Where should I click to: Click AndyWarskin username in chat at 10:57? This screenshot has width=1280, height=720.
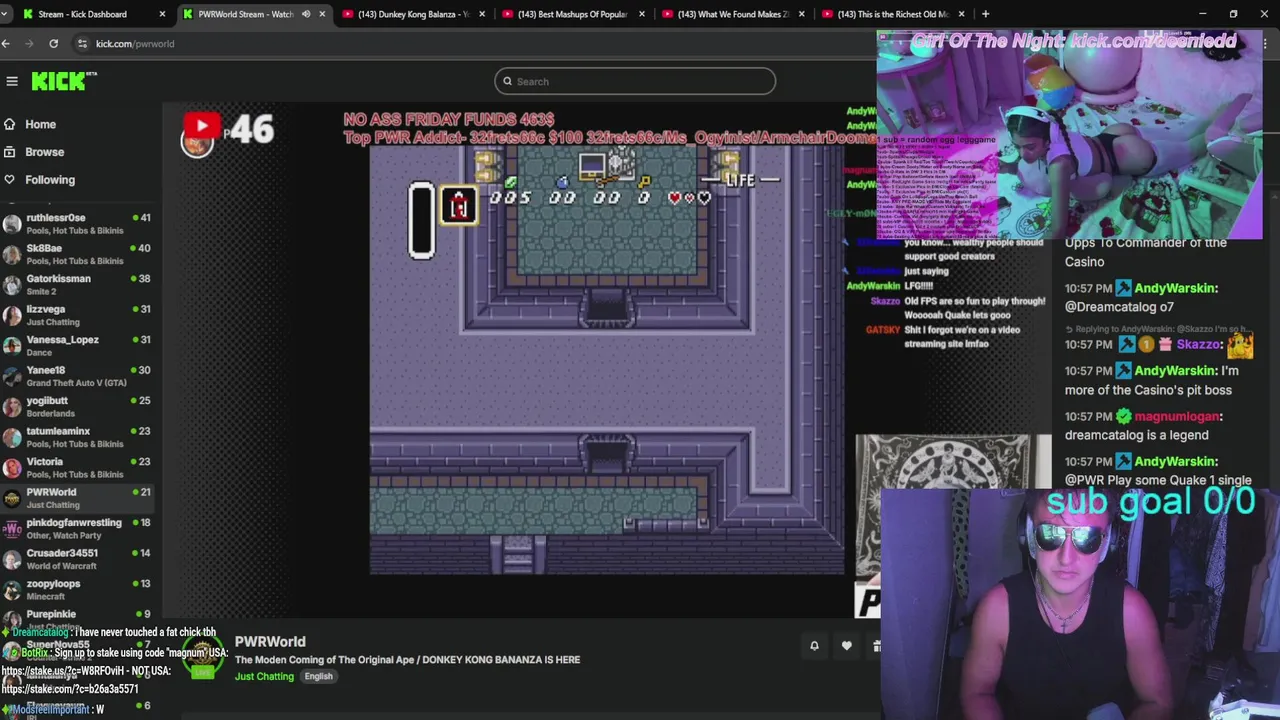[1175, 288]
